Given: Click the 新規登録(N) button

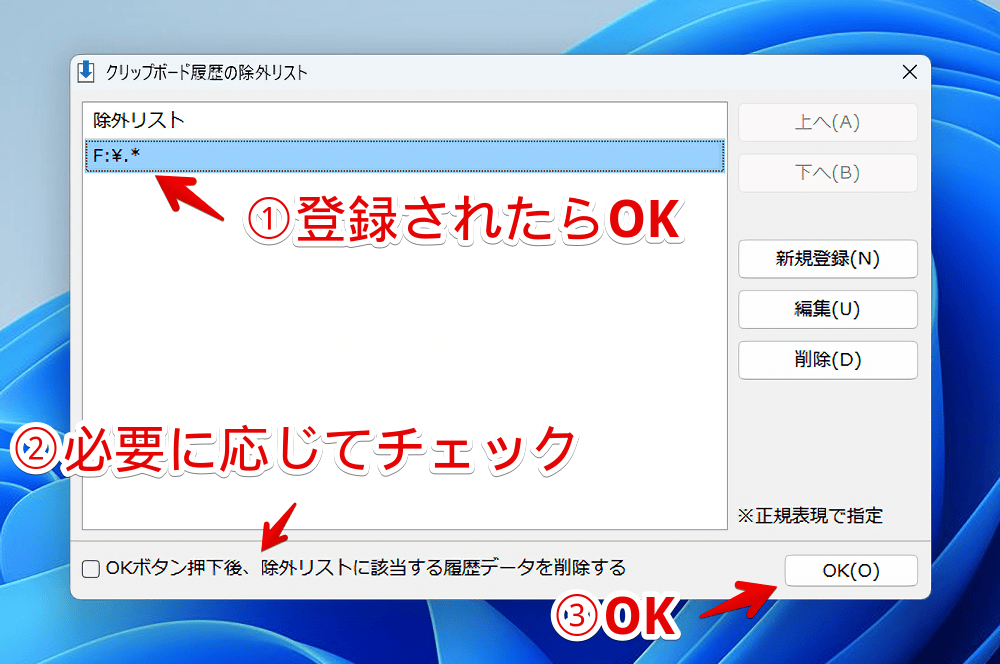Looking at the screenshot, I should [827, 258].
